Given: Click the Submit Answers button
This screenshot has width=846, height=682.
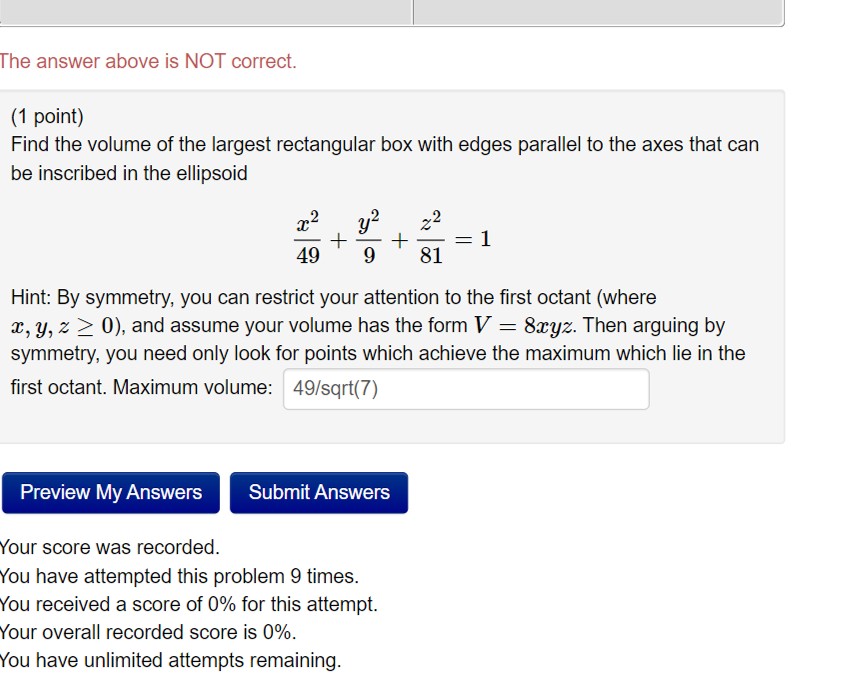Looking at the screenshot, I should pos(318,492).
